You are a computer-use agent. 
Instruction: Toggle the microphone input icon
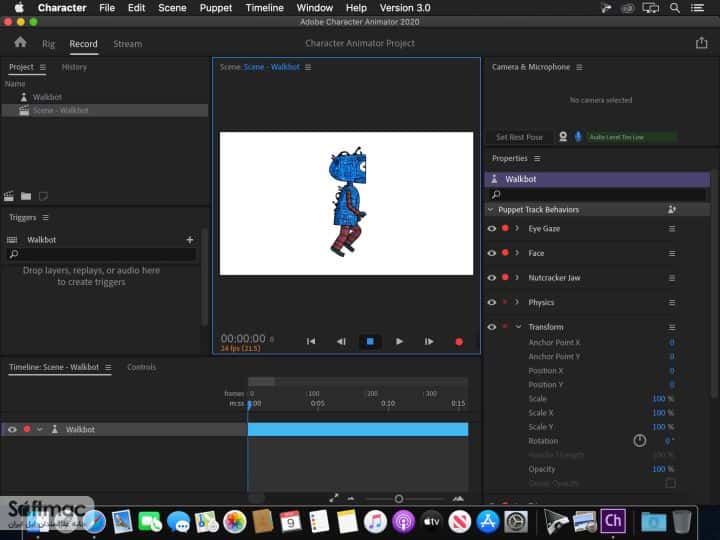[578, 137]
